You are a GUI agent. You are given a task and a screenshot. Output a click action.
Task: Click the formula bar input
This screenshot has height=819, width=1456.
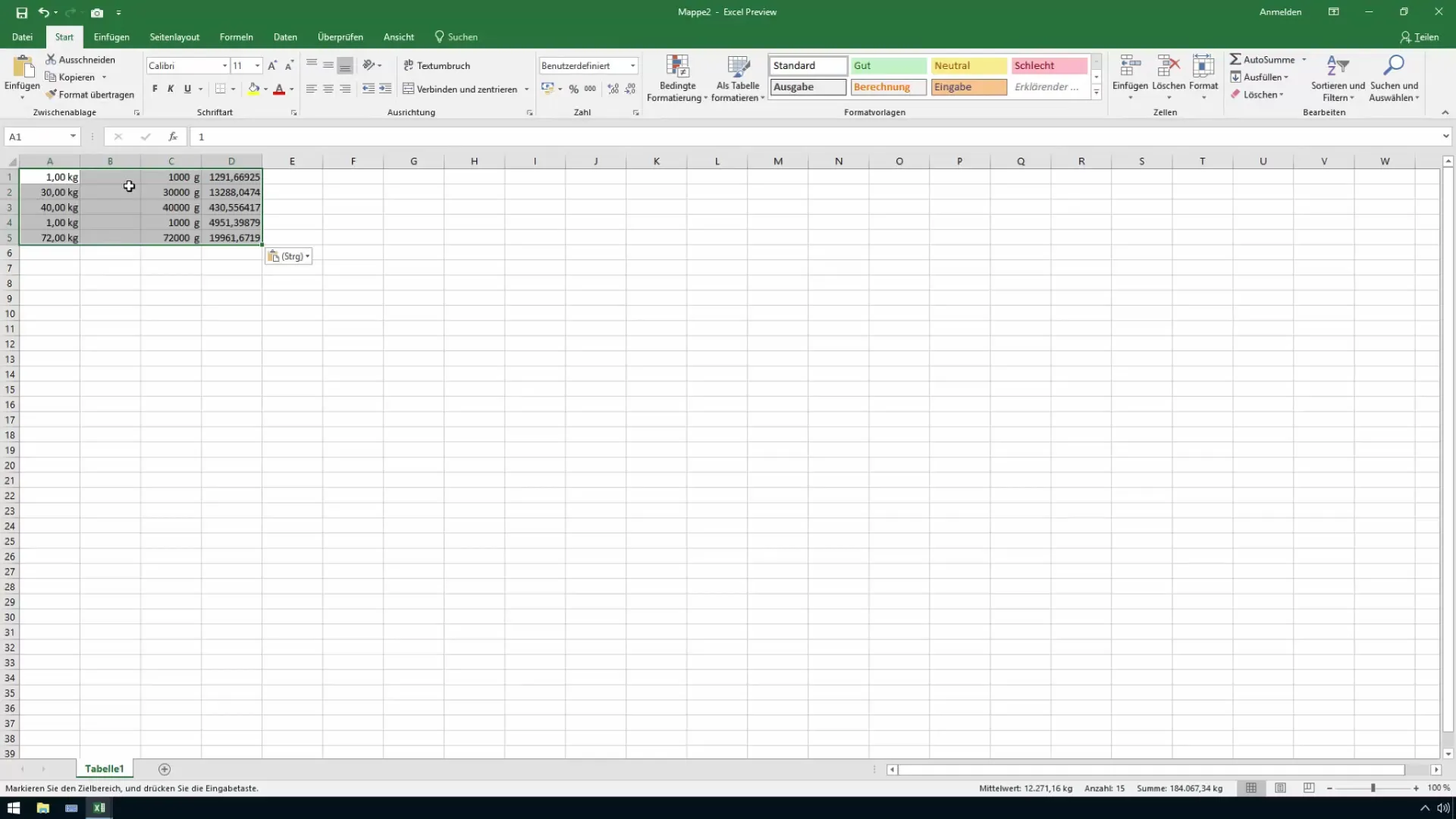click(815, 136)
